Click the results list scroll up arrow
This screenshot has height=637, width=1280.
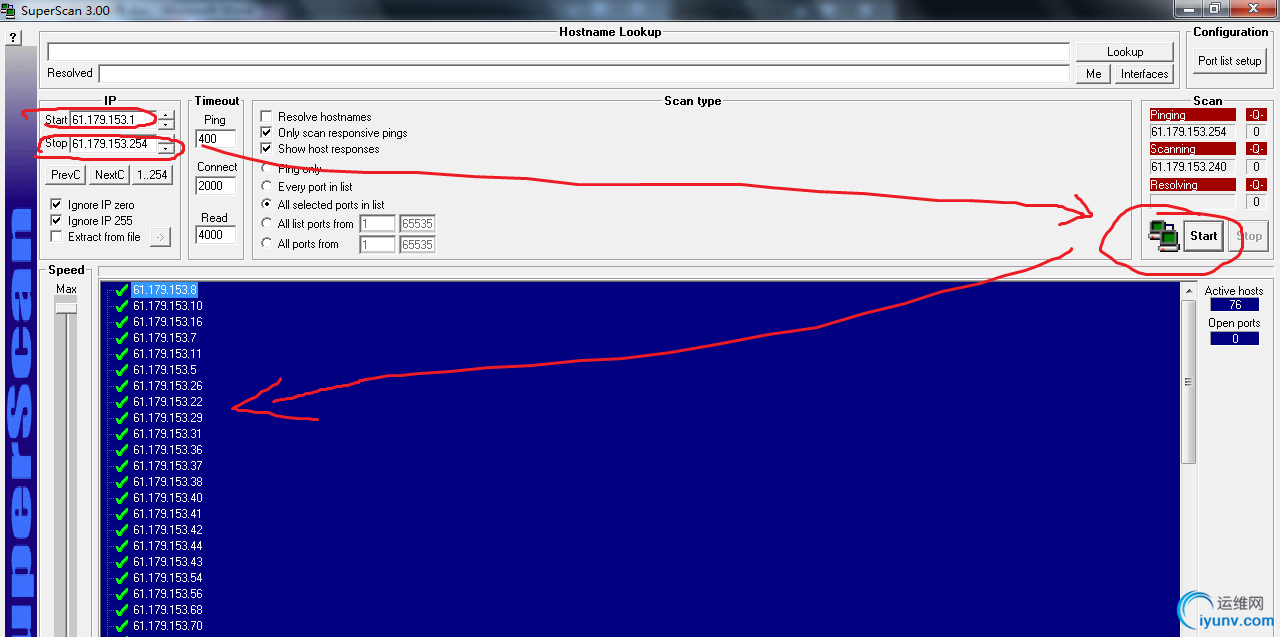[1189, 291]
